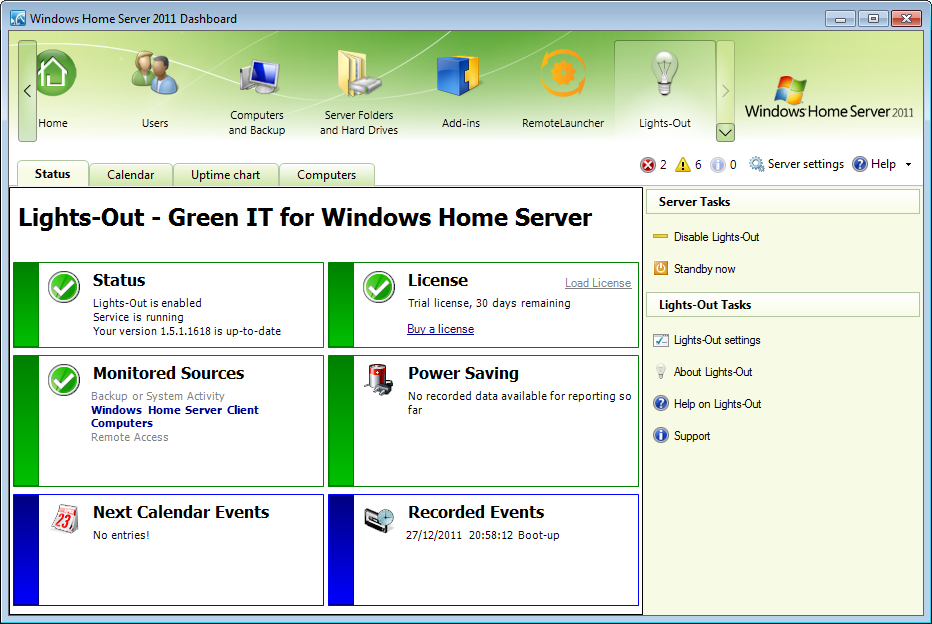Click the informational alerts icon

[718, 165]
